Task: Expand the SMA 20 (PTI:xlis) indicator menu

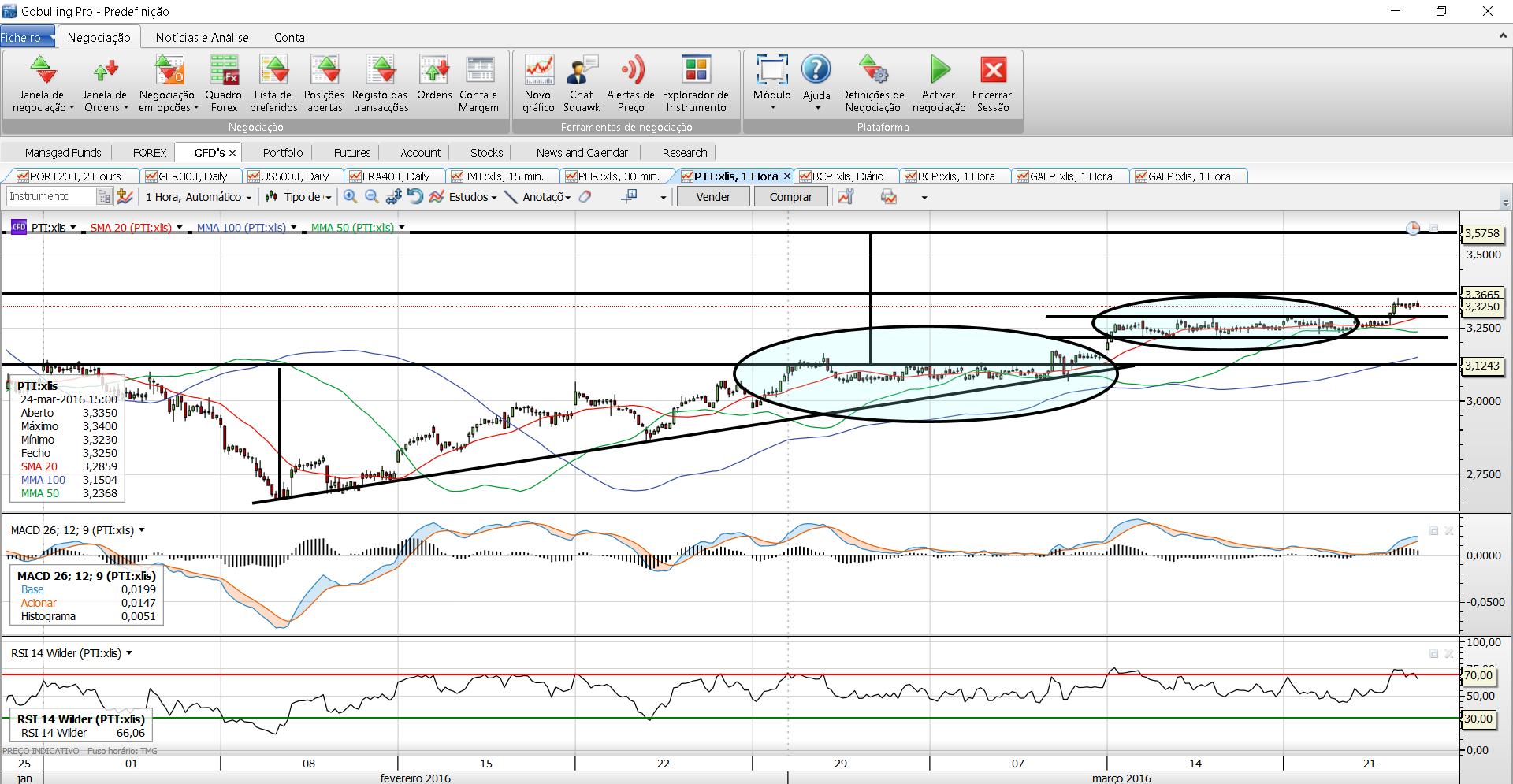Action: tap(180, 228)
